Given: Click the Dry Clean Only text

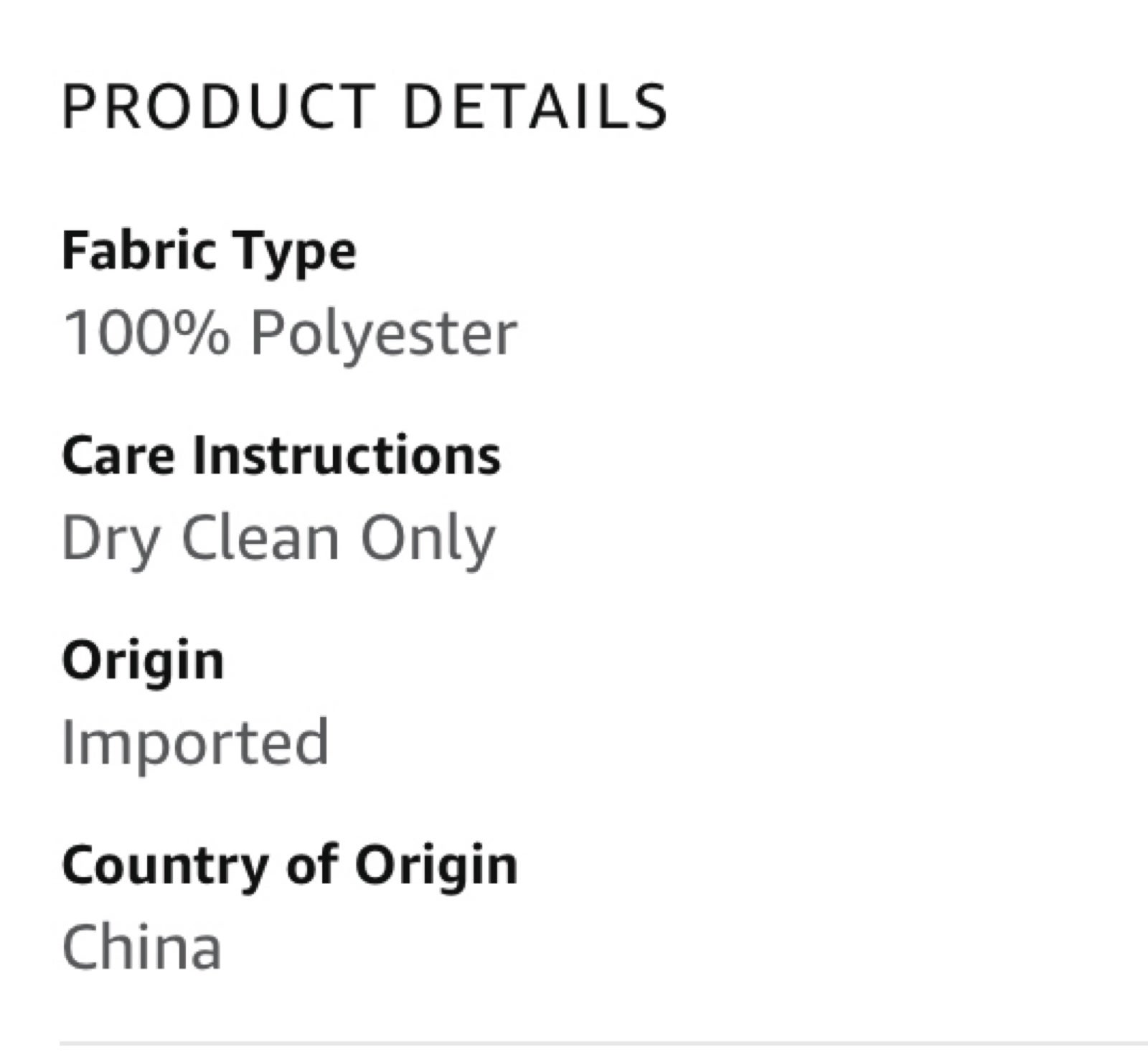Looking at the screenshot, I should [279, 540].
